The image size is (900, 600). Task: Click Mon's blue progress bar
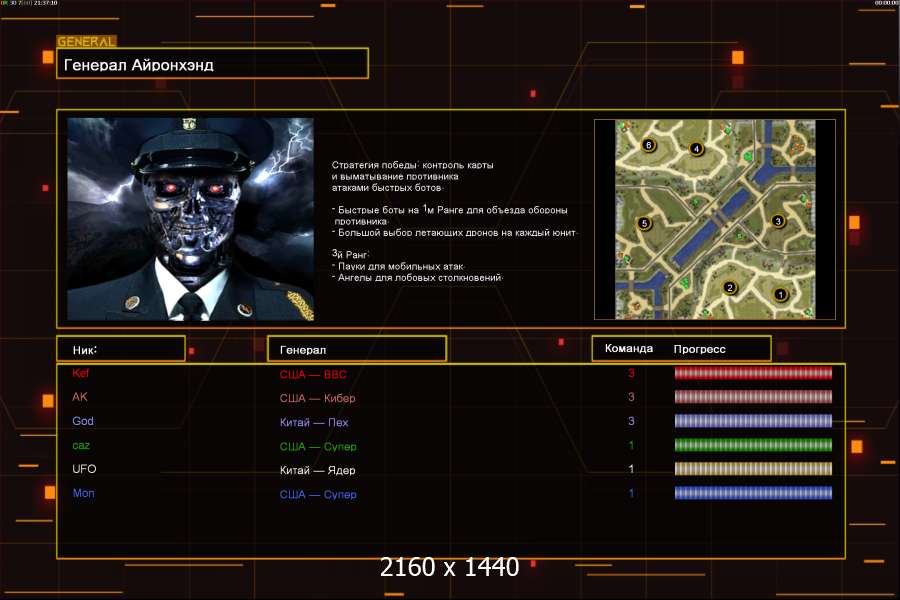point(753,493)
